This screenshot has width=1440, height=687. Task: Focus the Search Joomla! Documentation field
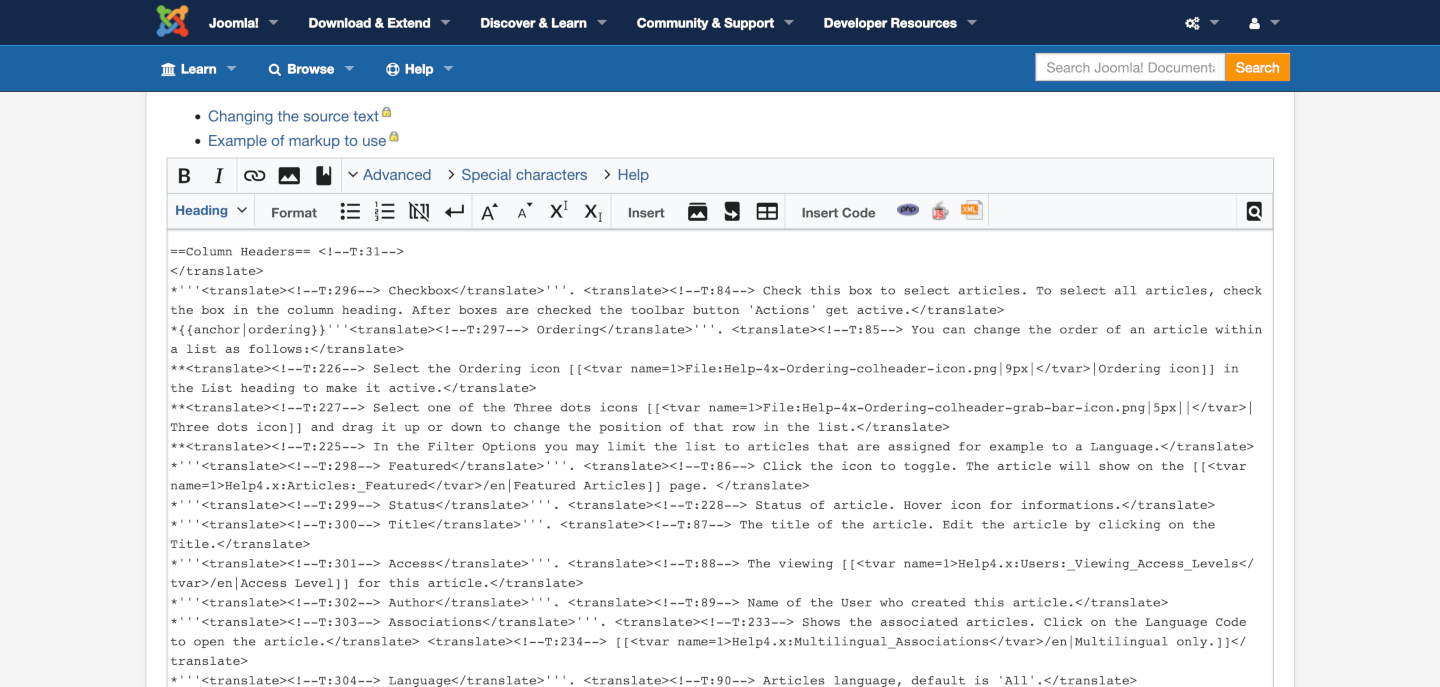point(1130,68)
